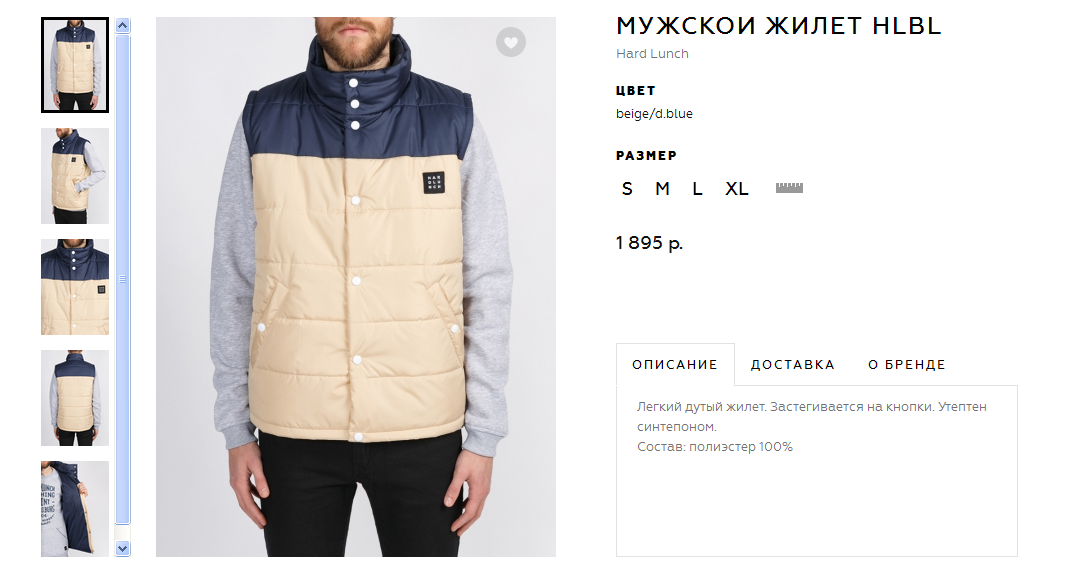The image size is (1077, 564).
Task: Select size S
Action: pyautogui.click(x=627, y=188)
